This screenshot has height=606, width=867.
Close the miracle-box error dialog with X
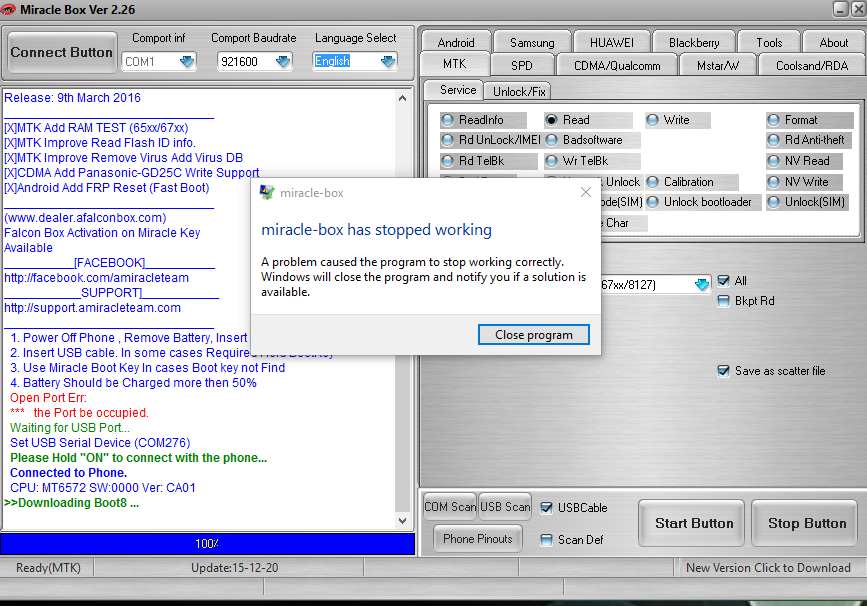pos(586,192)
